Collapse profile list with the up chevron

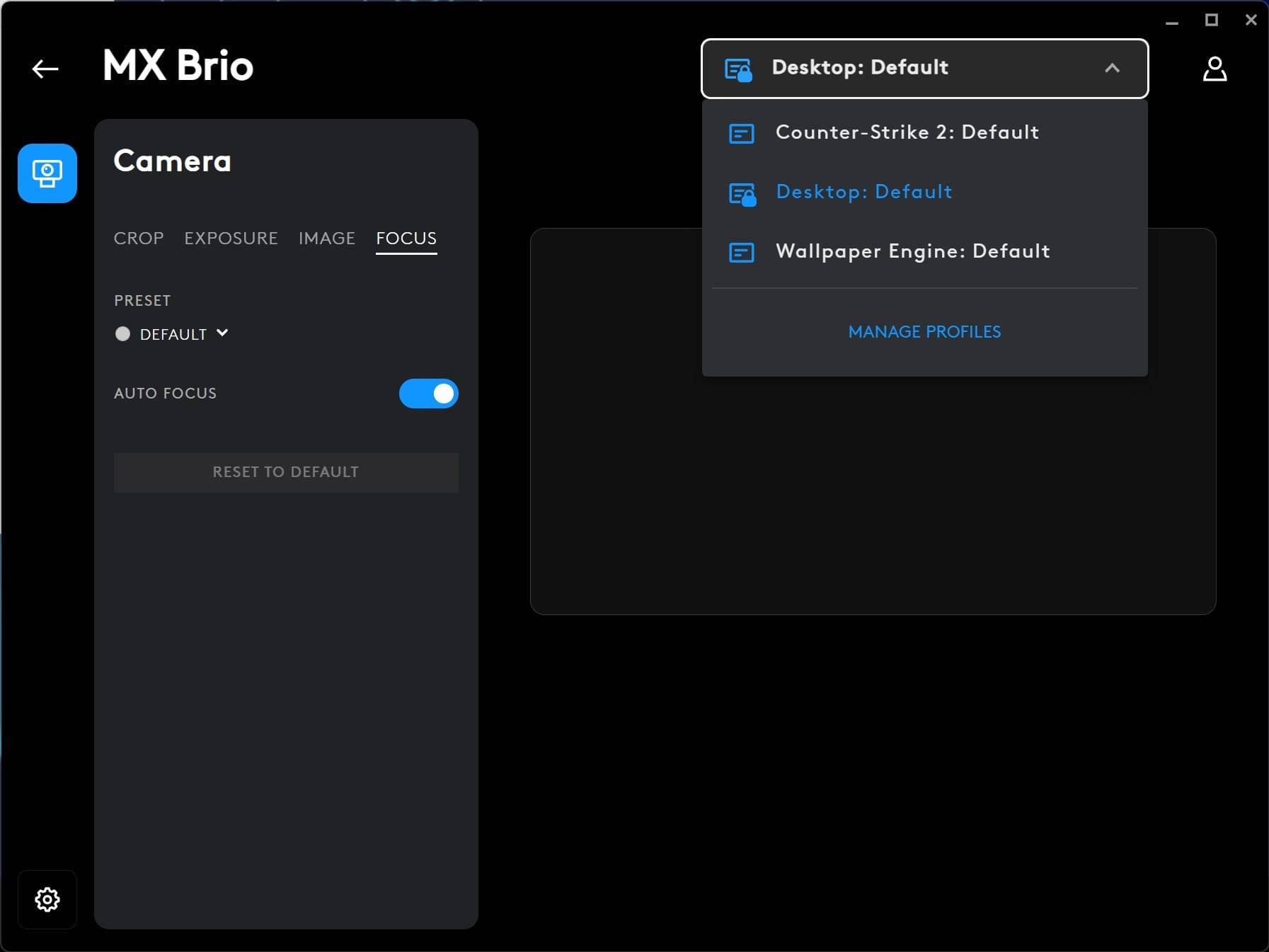[1112, 68]
